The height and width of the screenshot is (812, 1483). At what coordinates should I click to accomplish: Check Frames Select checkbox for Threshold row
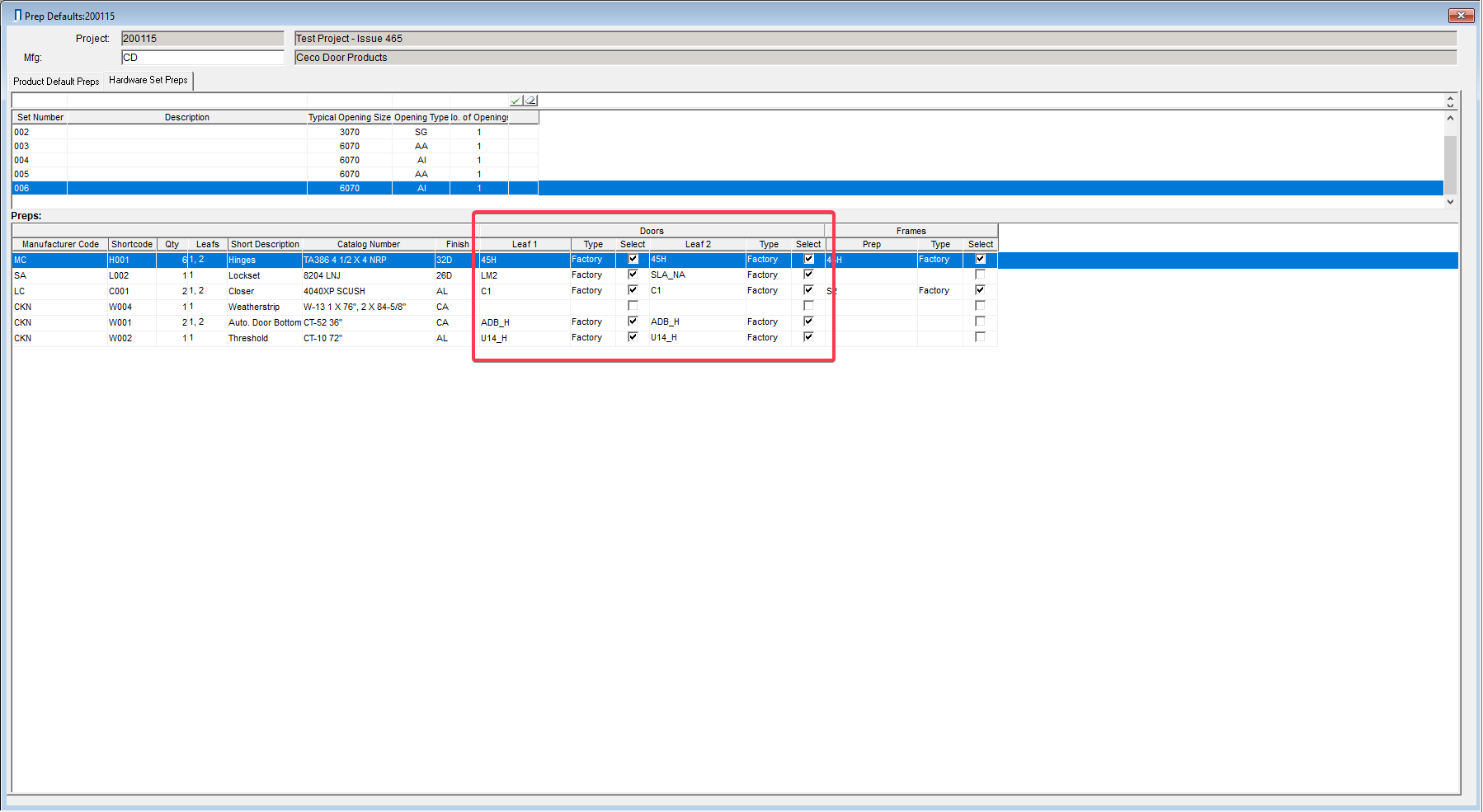click(980, 337)
